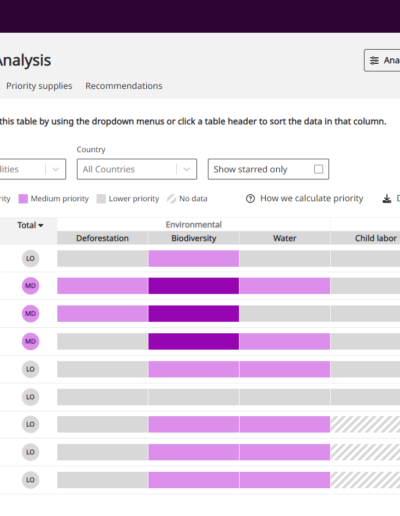Click the download icon beside priority help
Image resolution: width=400 pixels, height=516 pixels.
click(x=387, y=199)
